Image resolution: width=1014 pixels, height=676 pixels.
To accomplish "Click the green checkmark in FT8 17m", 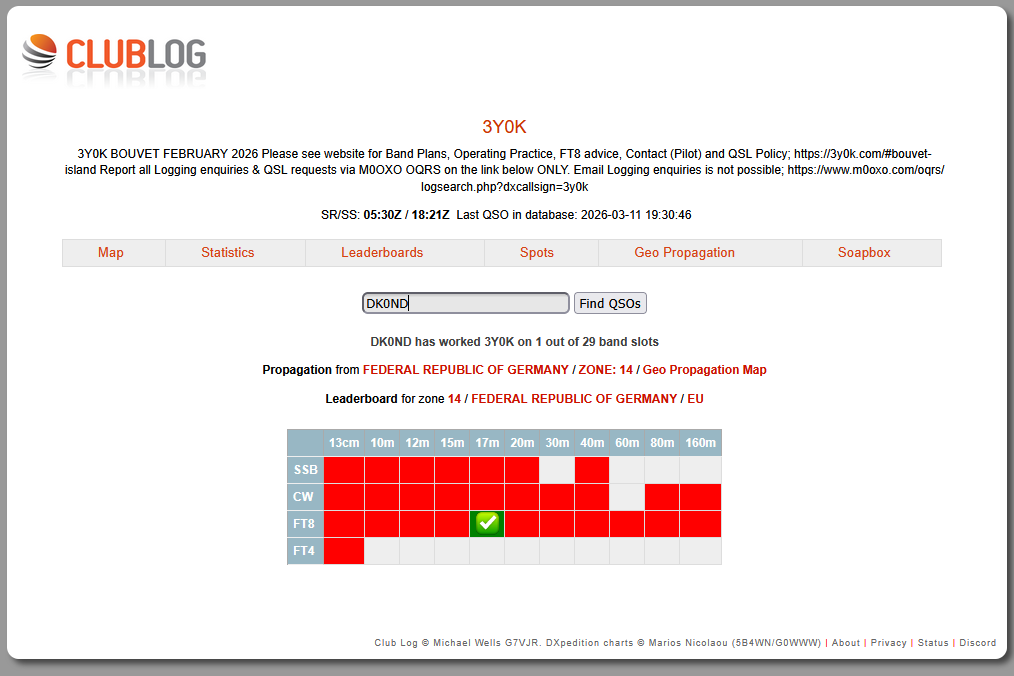I will (x=487, y=523).
